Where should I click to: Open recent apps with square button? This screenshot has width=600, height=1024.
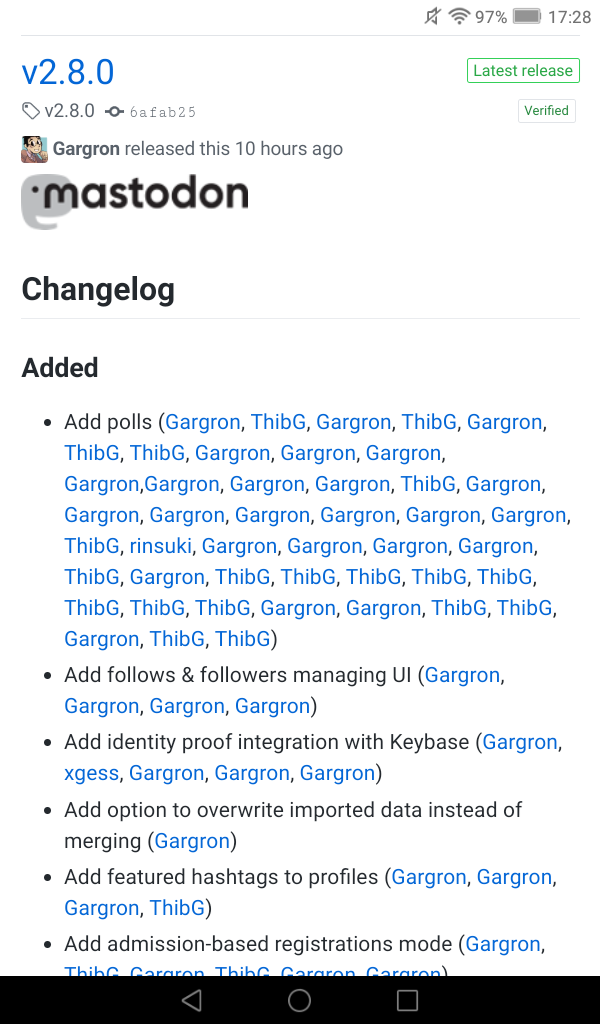click(x=407, y=1000)
